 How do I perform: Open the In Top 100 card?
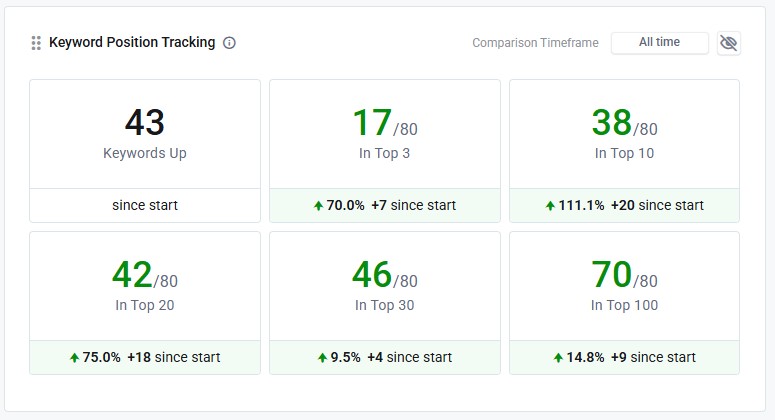(x=625, y=286)
